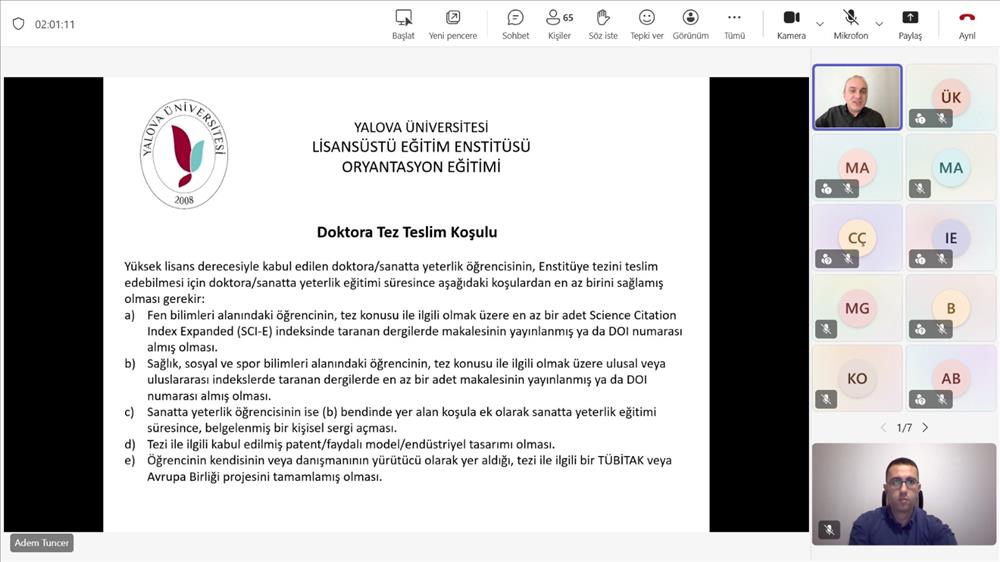Leave the meeting with Ayrıl
The image size is (1000, 562).
click(967, 24)
